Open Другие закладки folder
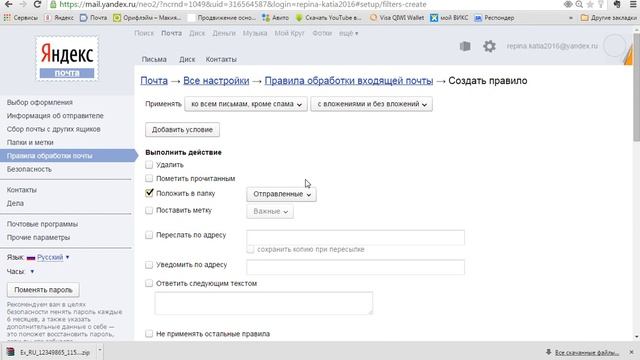Screen dimensions: 640x360 609,18
